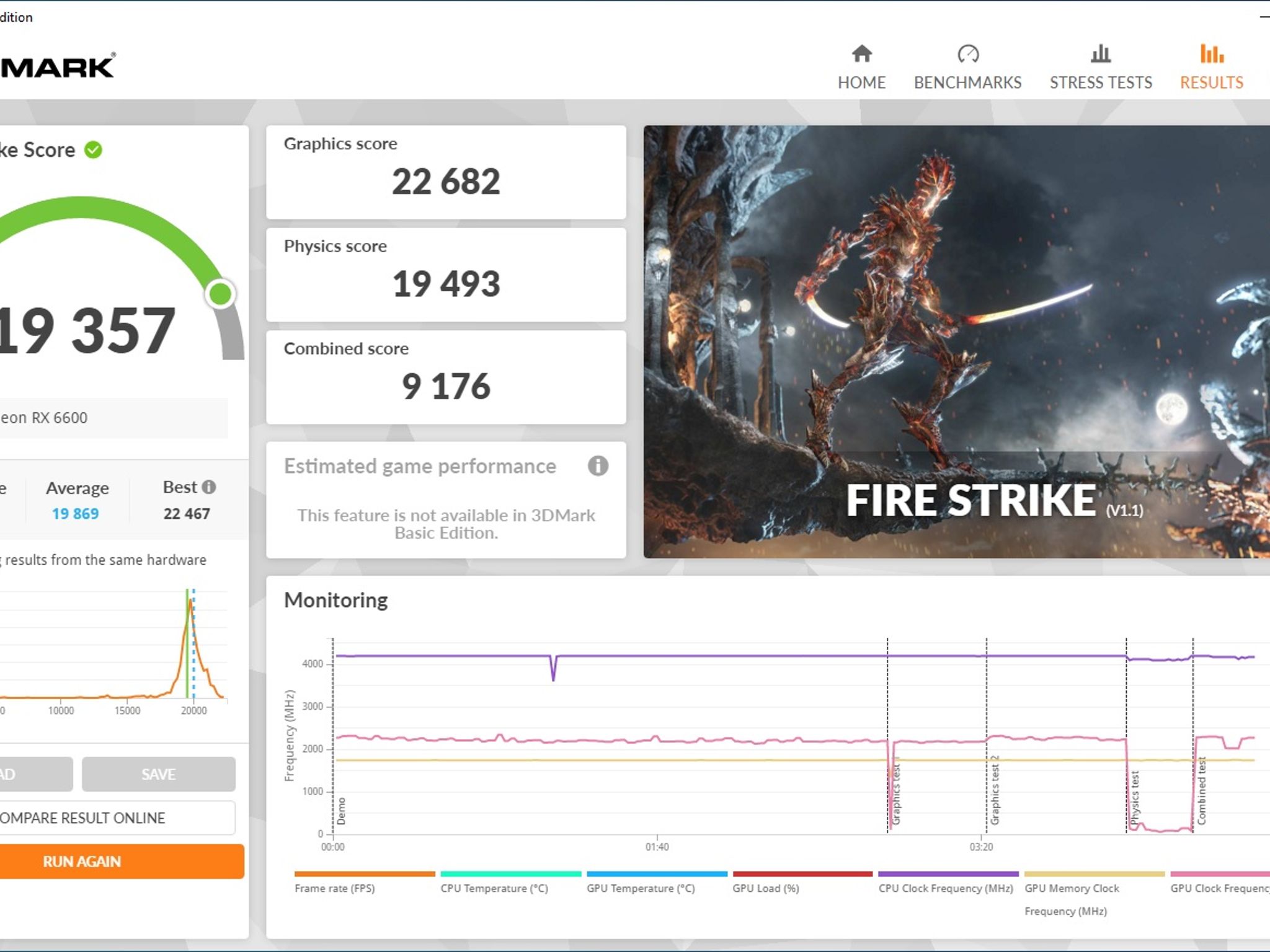Toggle the CPU Temperature legend swatch

(x=511, y=874)
